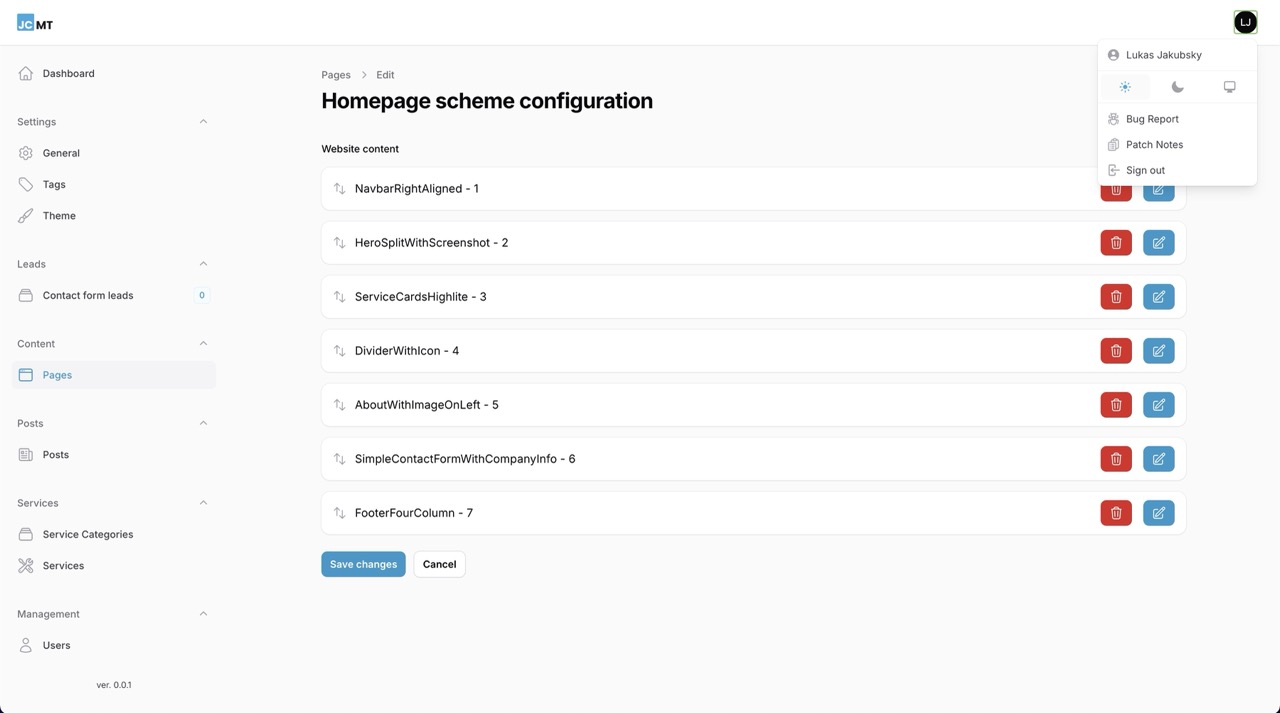This screenshot has height=713, width=1280.
Task: Open Tags settings via the tag icon
Action: (24, 184)
